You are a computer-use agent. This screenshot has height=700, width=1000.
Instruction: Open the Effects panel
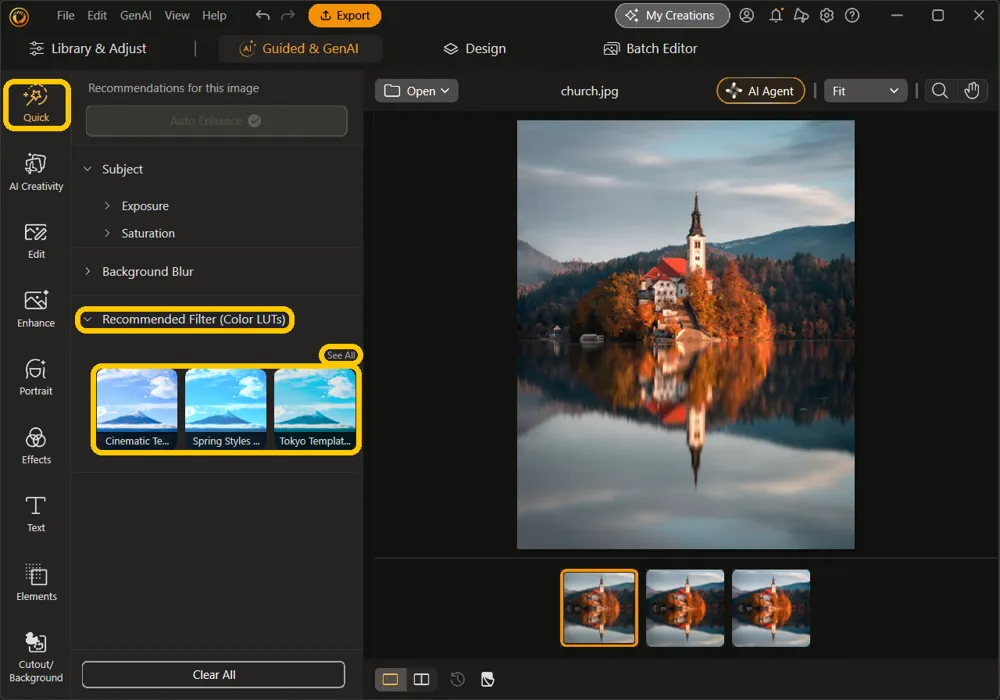click(36, 446)
